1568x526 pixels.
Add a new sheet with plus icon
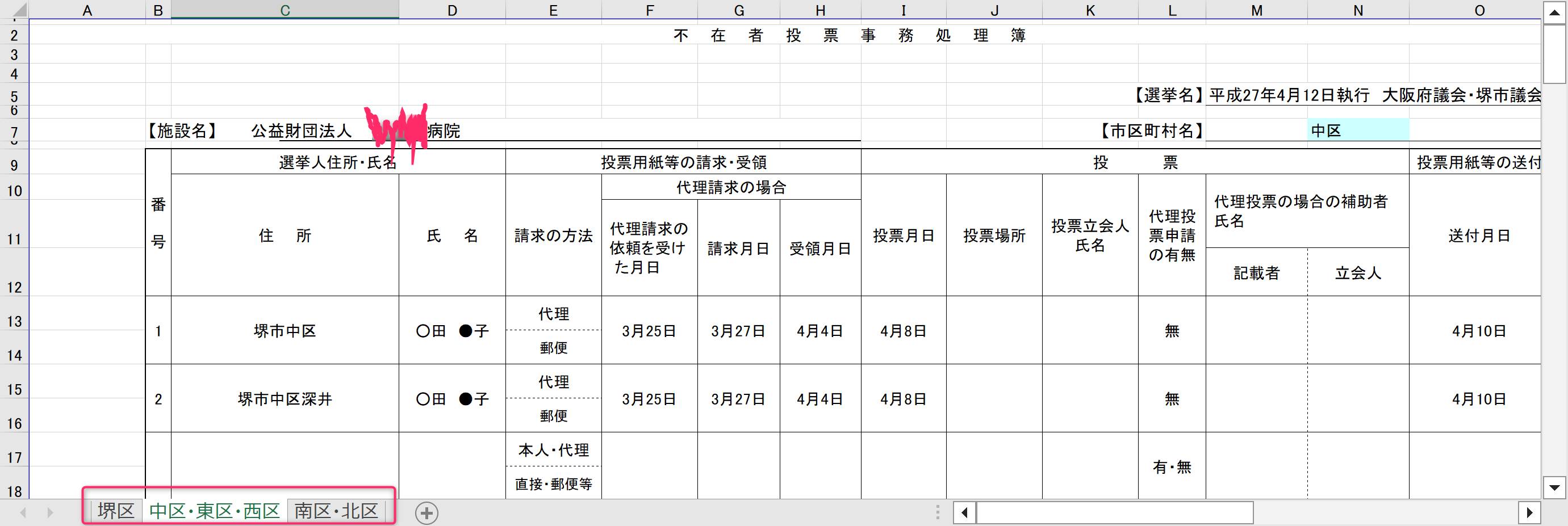point(427,512)
